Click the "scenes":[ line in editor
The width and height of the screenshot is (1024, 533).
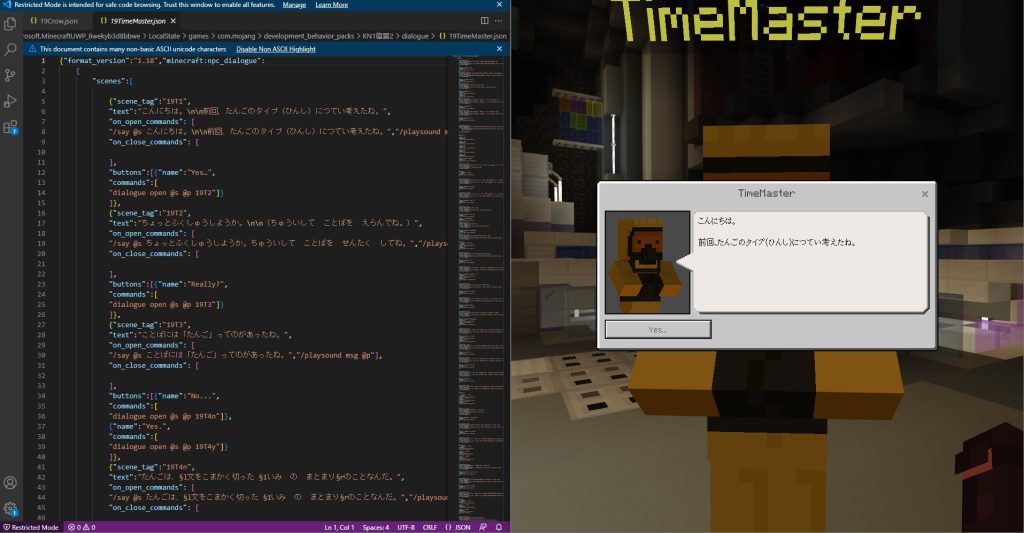pos(112,81)
